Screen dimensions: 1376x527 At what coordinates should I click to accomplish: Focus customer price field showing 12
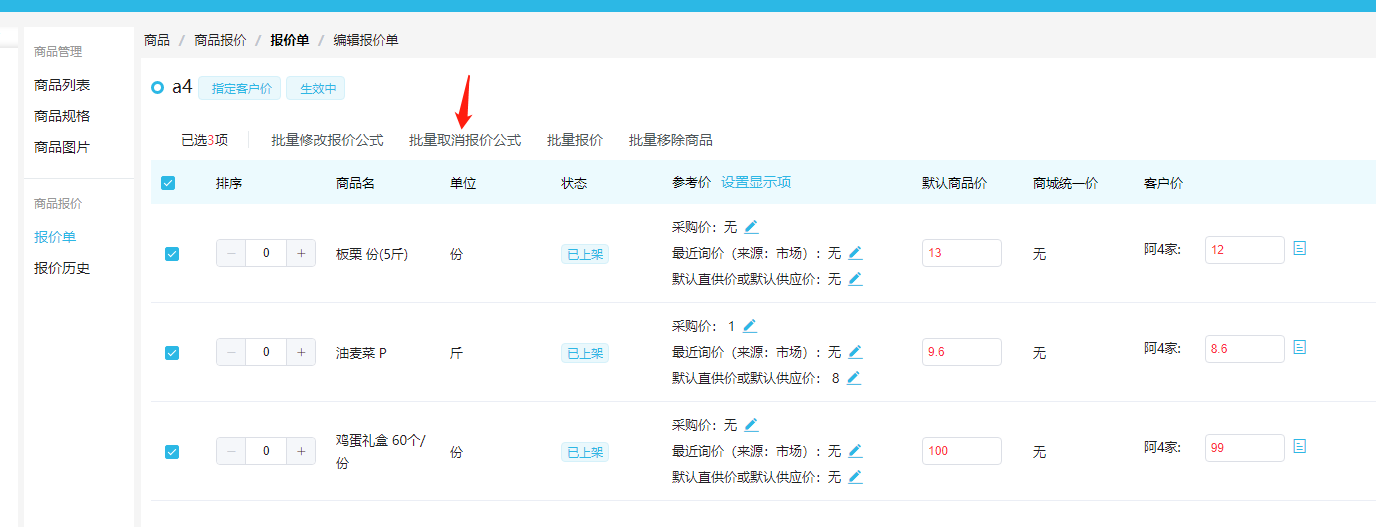pos(1245,250)
